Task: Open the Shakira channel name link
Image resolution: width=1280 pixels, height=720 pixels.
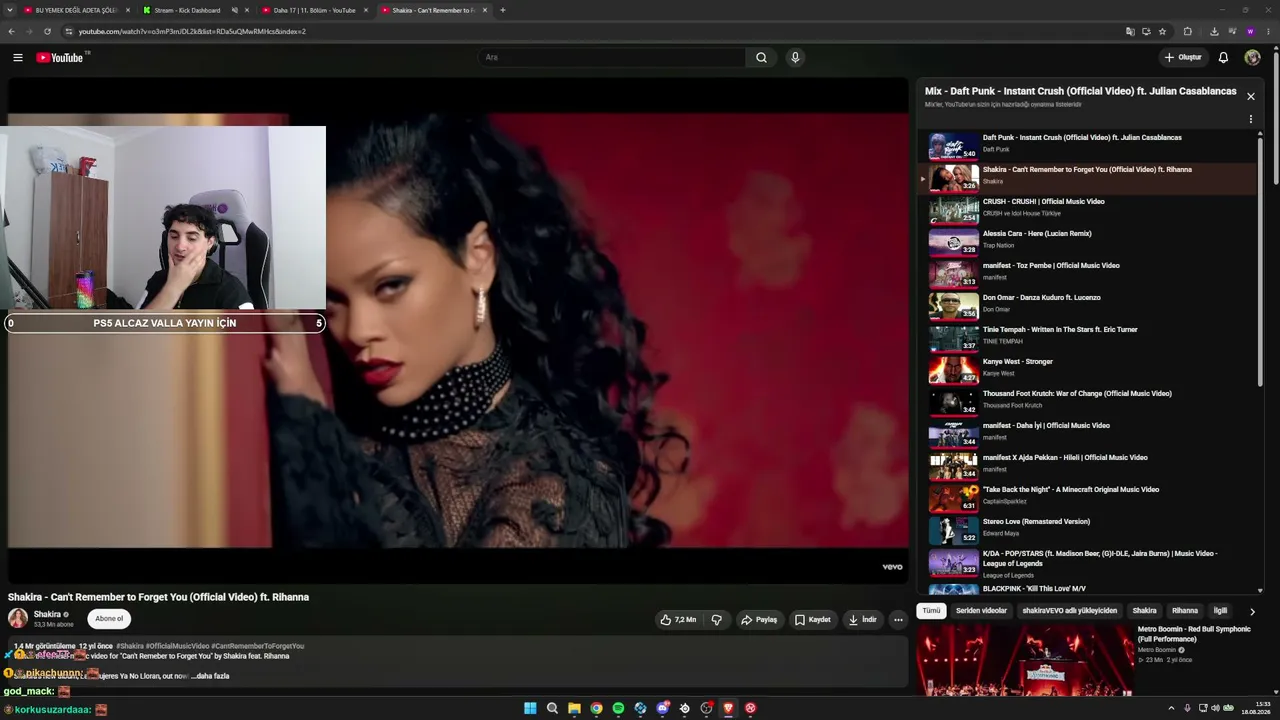Action: [x=47, y=614]
